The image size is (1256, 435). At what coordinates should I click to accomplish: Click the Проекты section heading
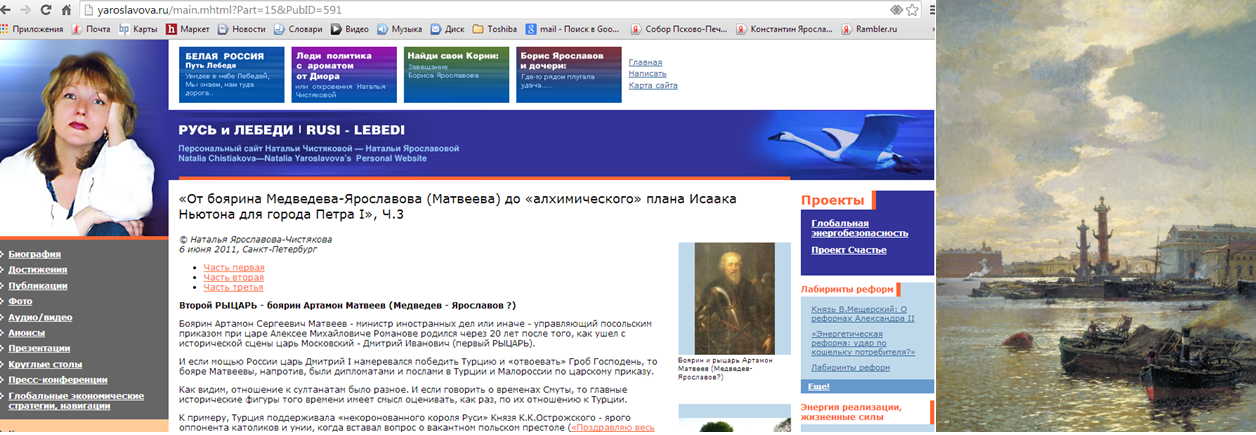tap(832, 201)
